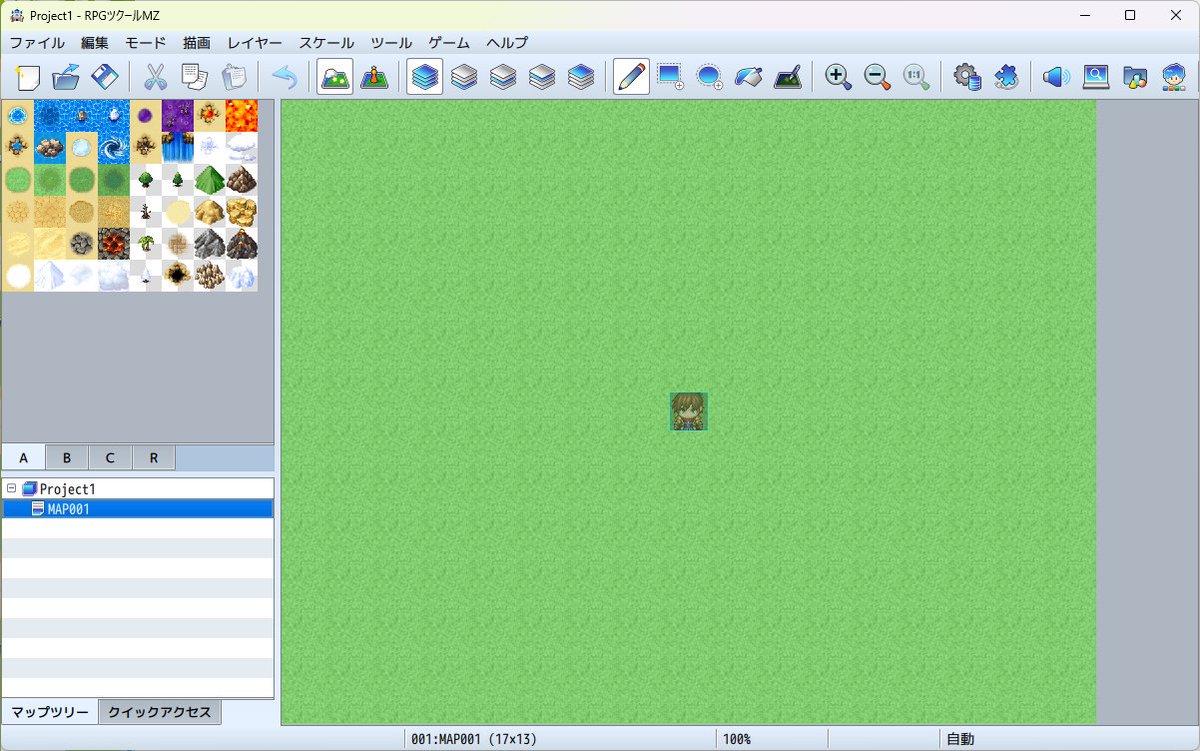1200x751 pixels.
Task: Click the Paste clipboard icon
Action: [232, 77]
